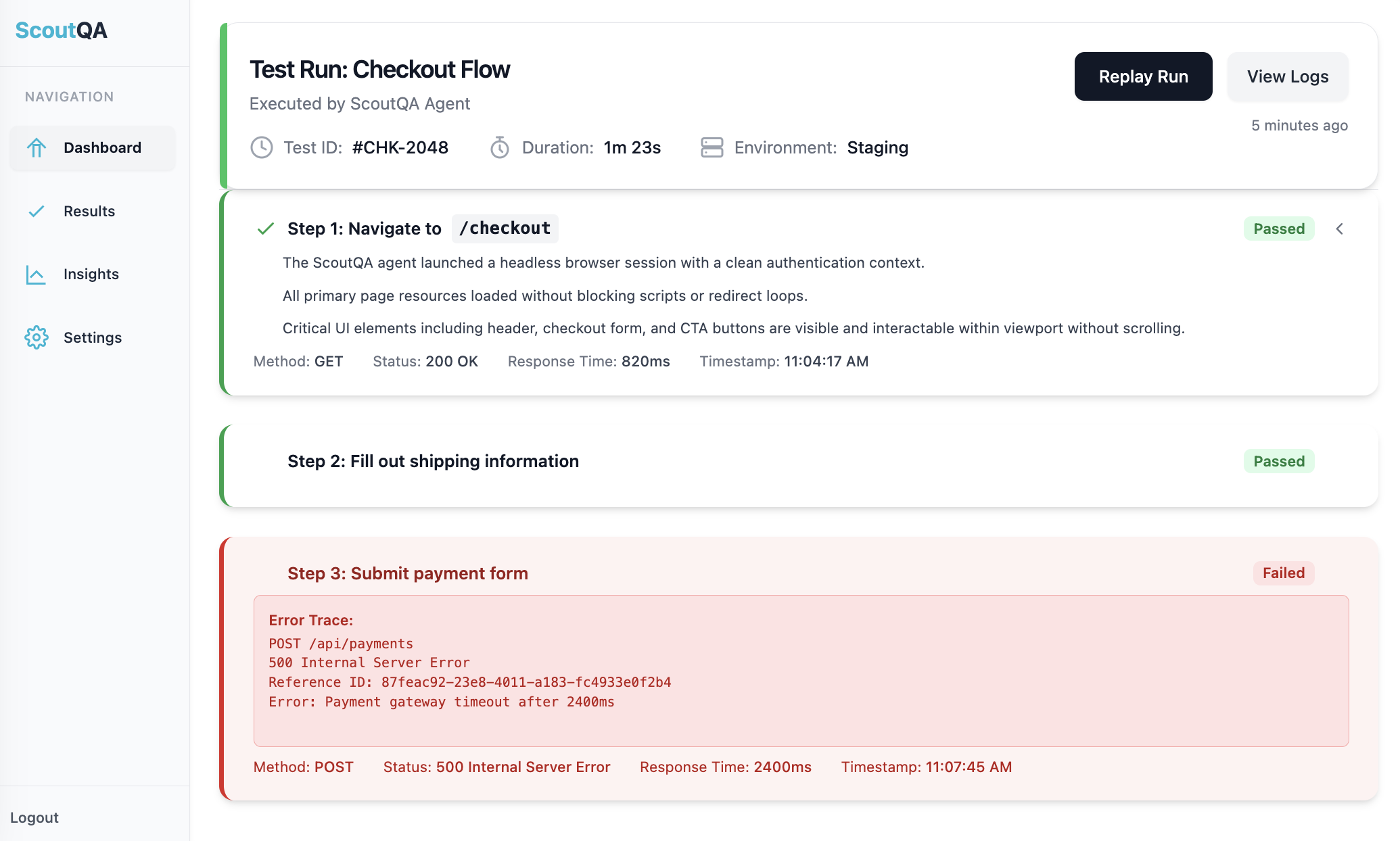Toggle the Passed badge on Step 1
The image size is (1400, 841).
pos(1278,229)
